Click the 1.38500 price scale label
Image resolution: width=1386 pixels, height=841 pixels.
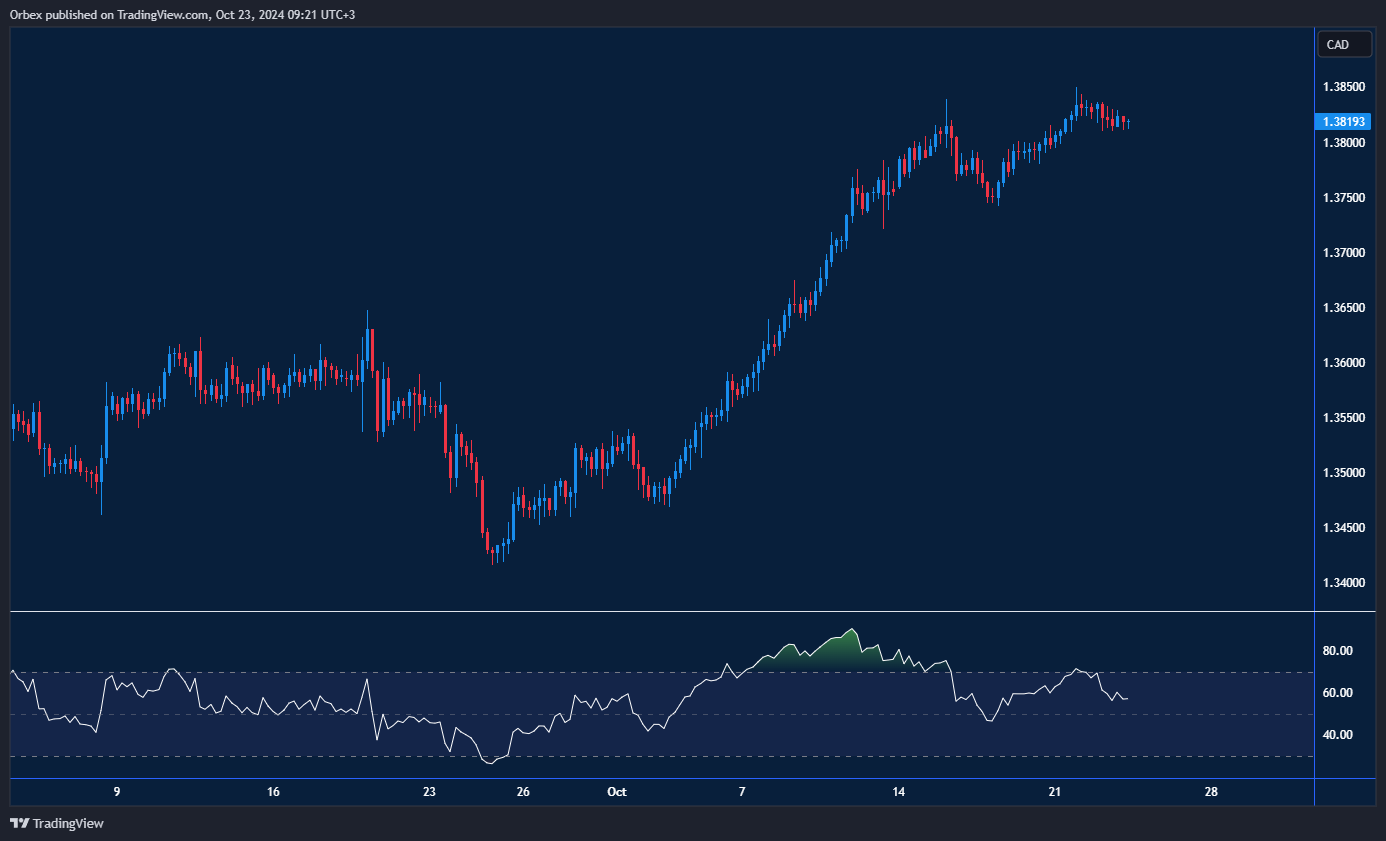click(1344, 88)
